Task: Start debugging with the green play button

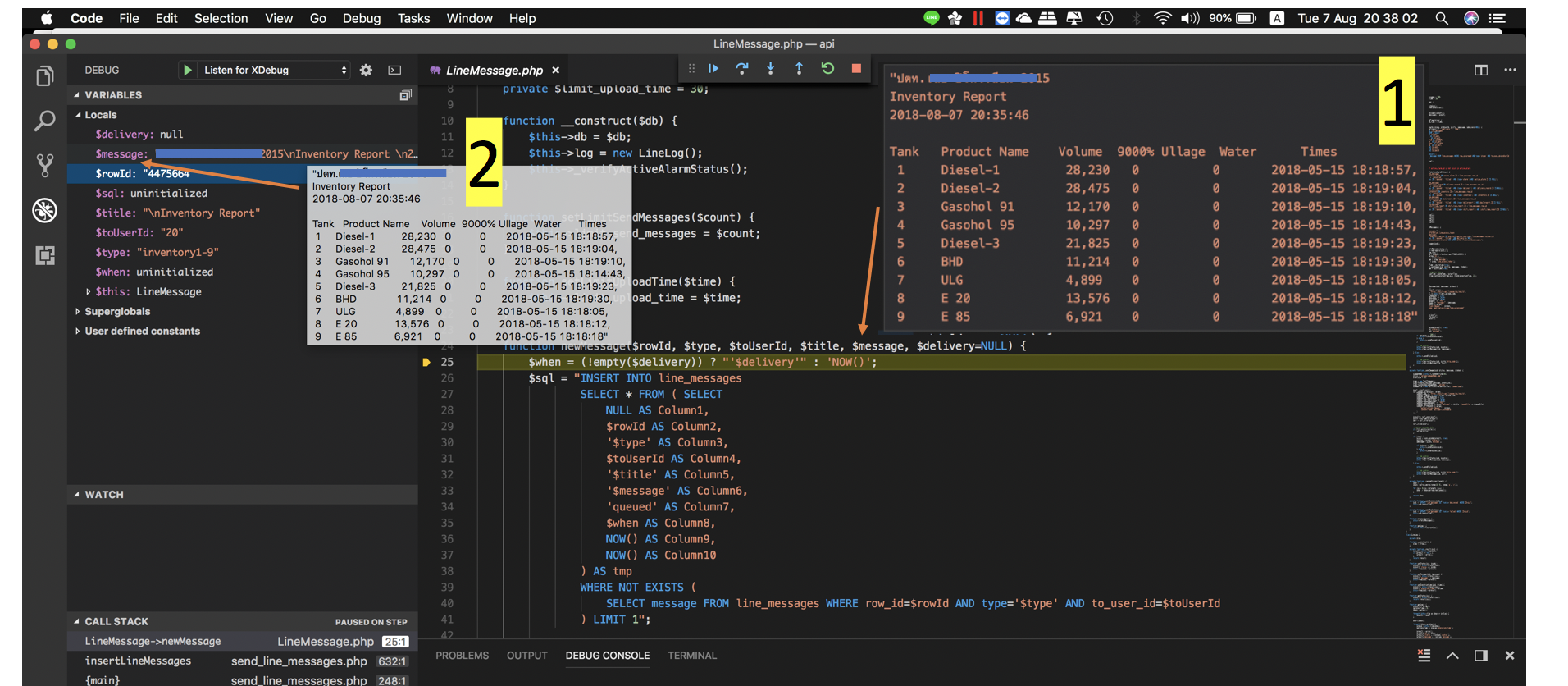Action: (188, 71)
